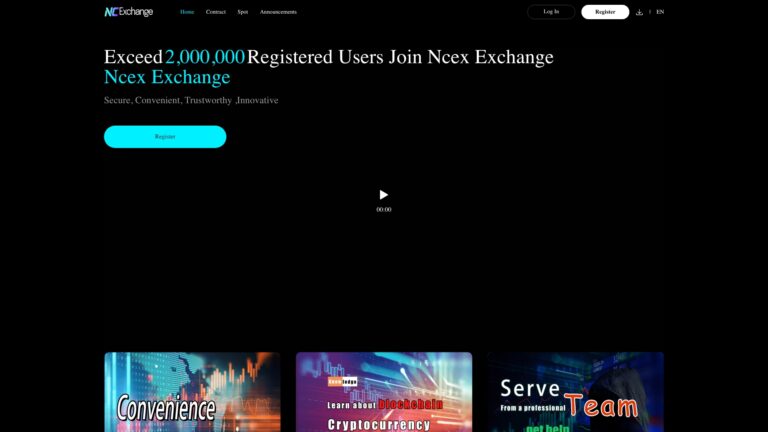
Task: Open the Announcements page
Action: coord(278,12)
